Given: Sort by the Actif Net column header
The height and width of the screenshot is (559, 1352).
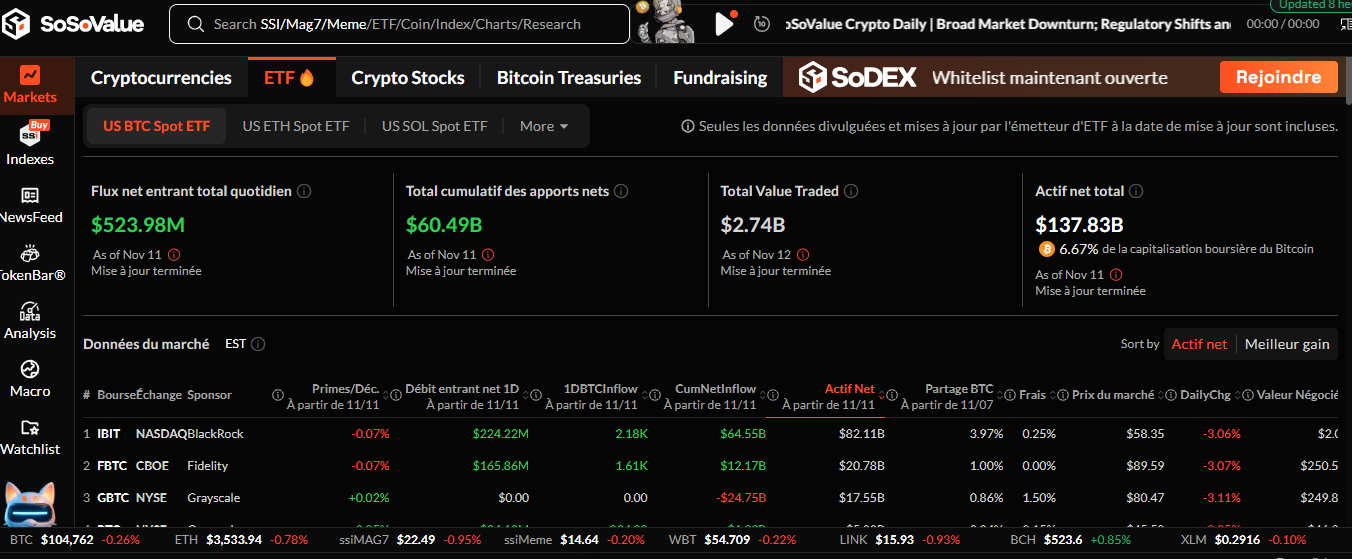Looking at the screenshot, I should [849, 389].
